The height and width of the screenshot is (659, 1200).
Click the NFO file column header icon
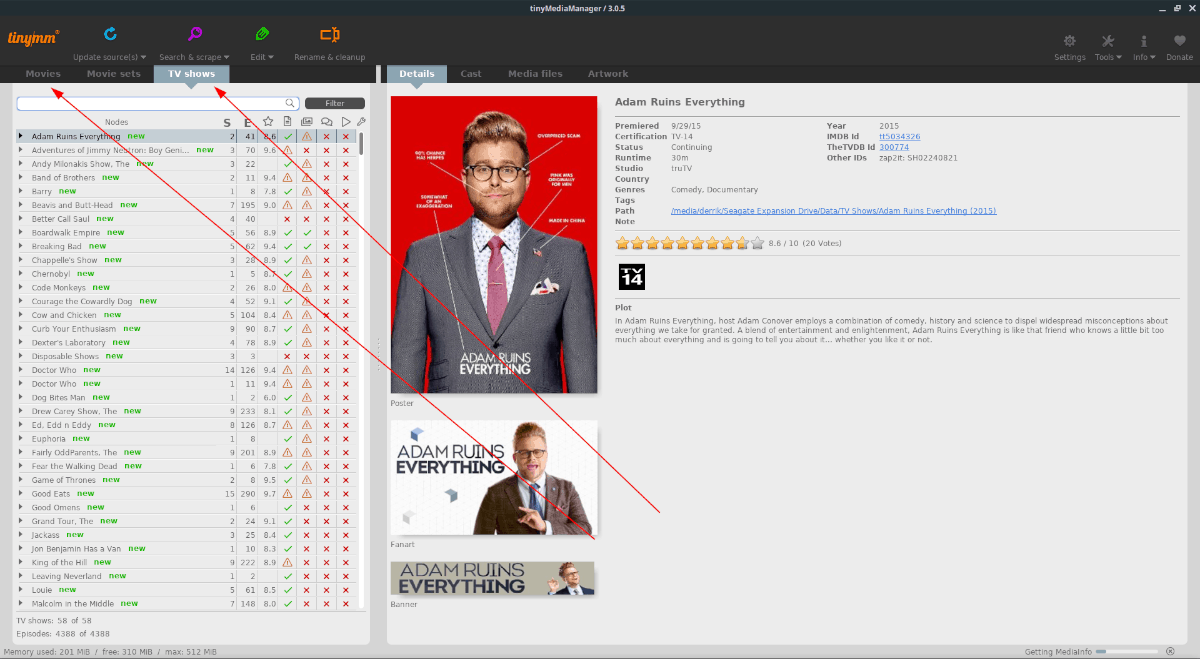point(287,121)
